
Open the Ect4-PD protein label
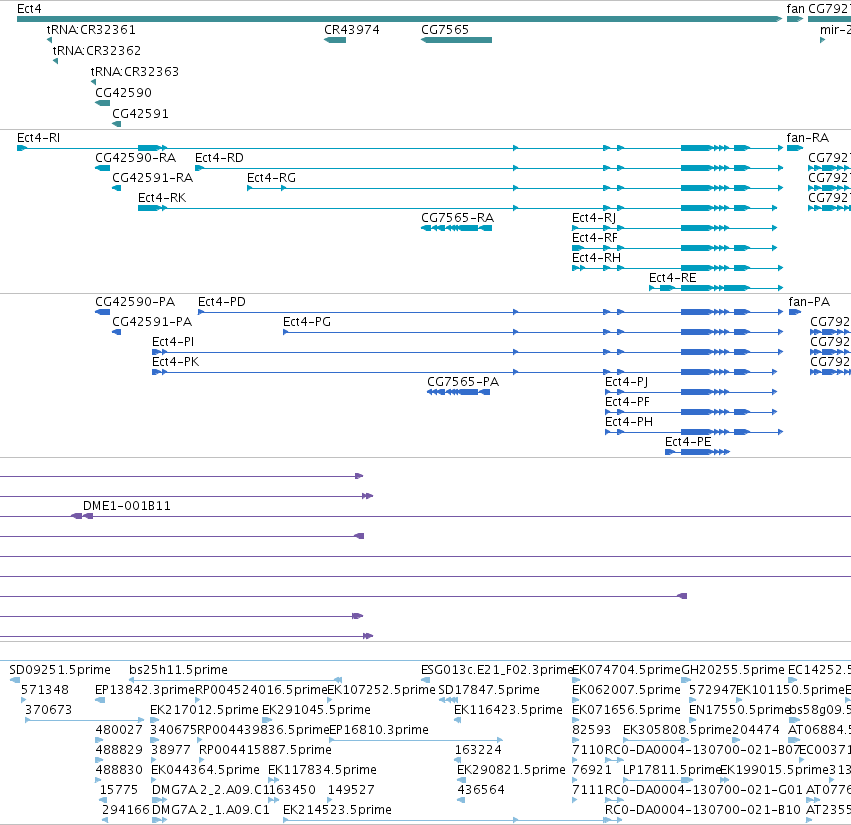(221, 302)
